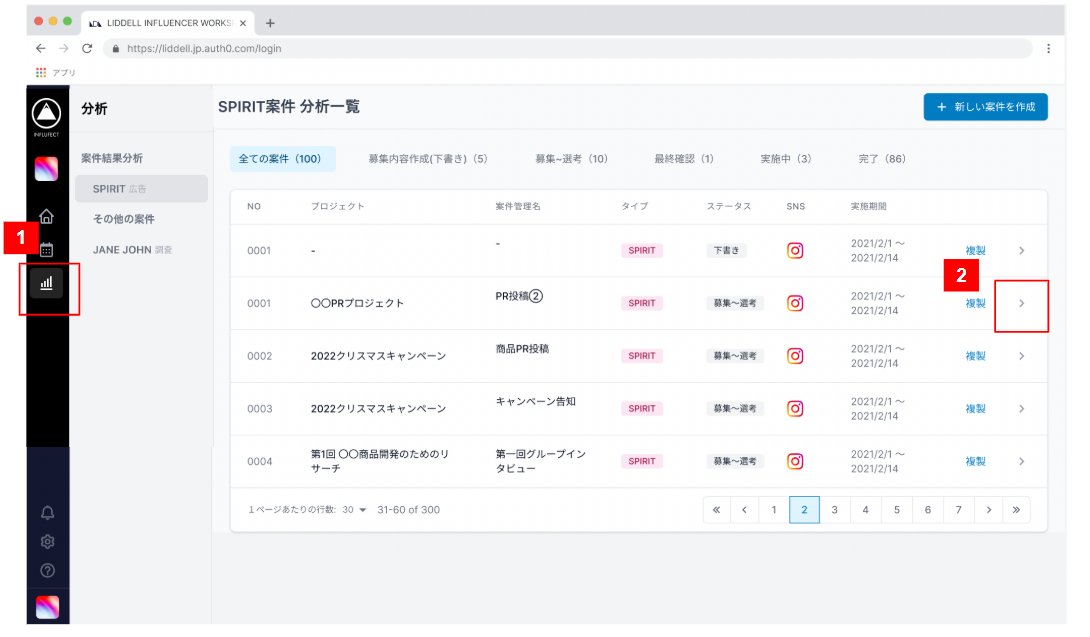Select SPIRIT 広告 in the side menu

click(x=142, y=188)
